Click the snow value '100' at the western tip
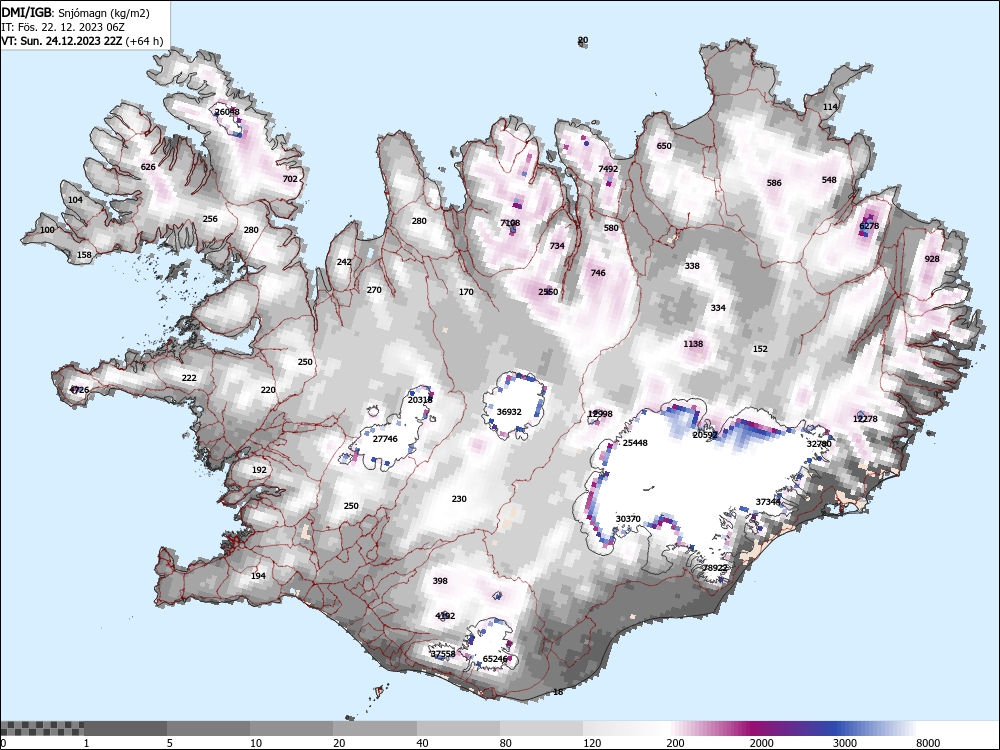Viewport: 1000px width, 750px height. [x=47, y=230]
